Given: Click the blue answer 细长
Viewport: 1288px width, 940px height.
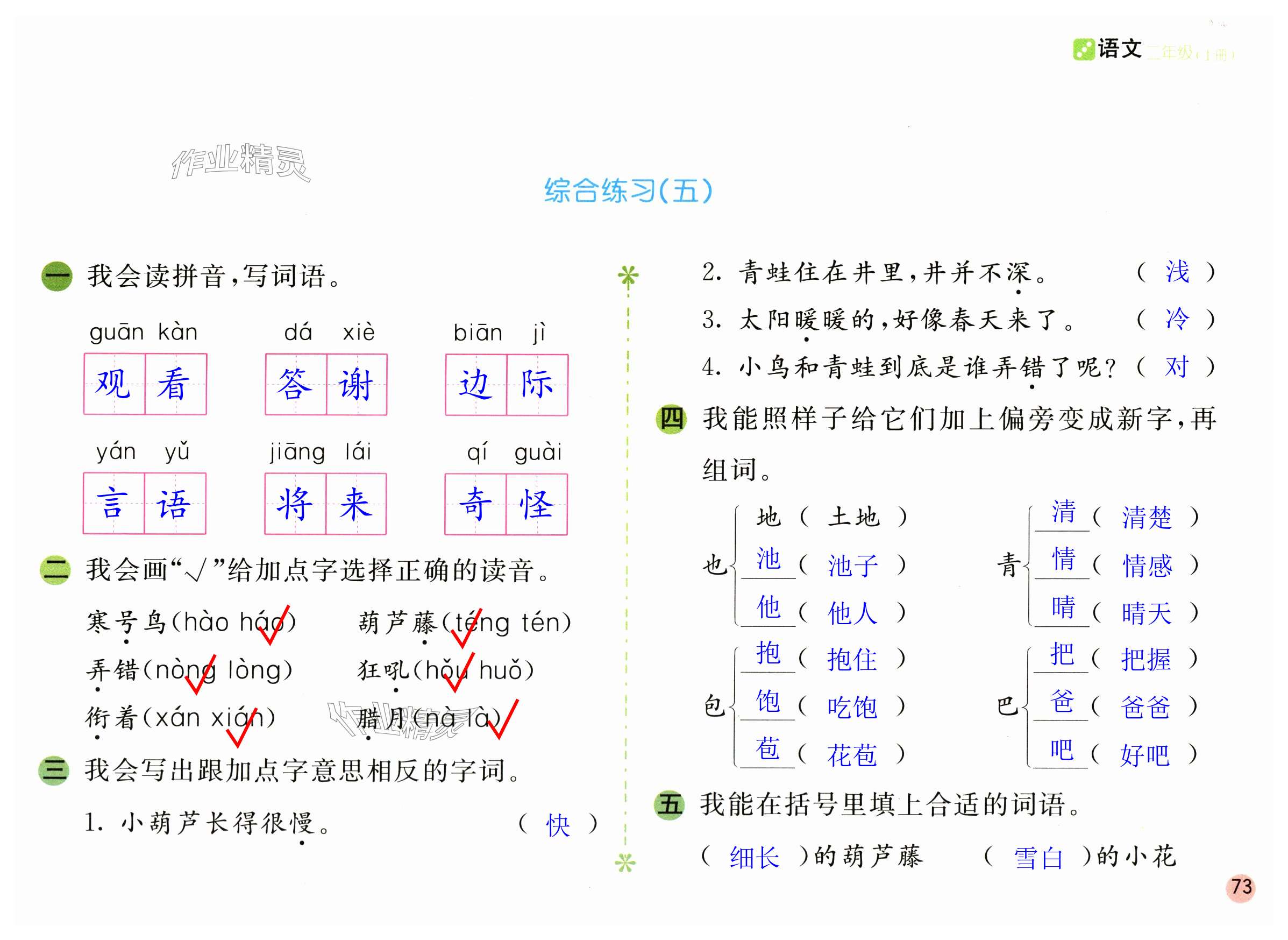Looking at the screenshot, I should point(754,858).
